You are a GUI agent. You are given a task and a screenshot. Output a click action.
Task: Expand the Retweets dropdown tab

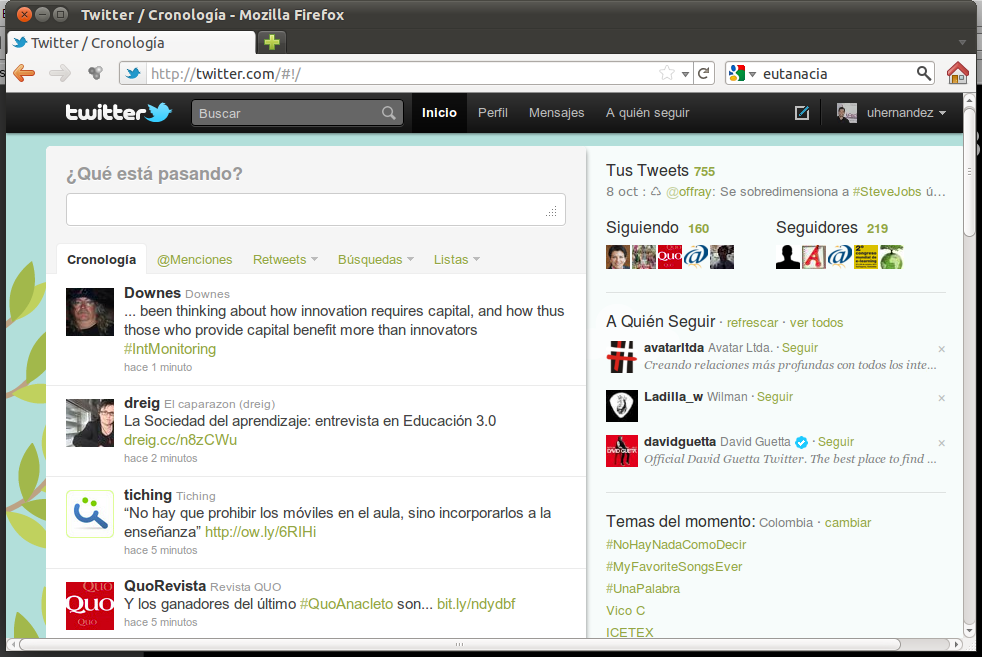click(x=285, y=259)
